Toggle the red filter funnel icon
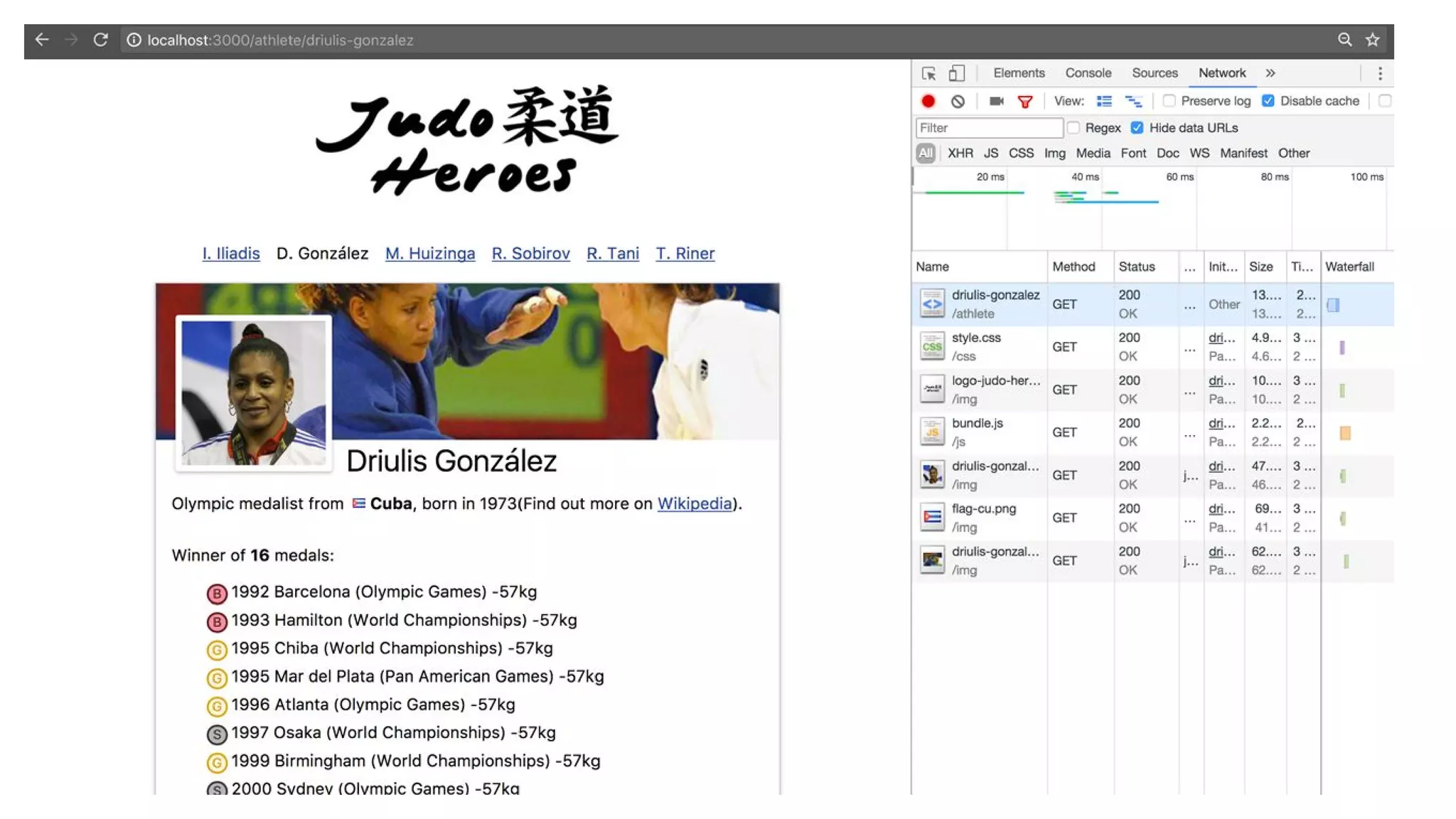The image size is (1456, 819). (1024, 102)
